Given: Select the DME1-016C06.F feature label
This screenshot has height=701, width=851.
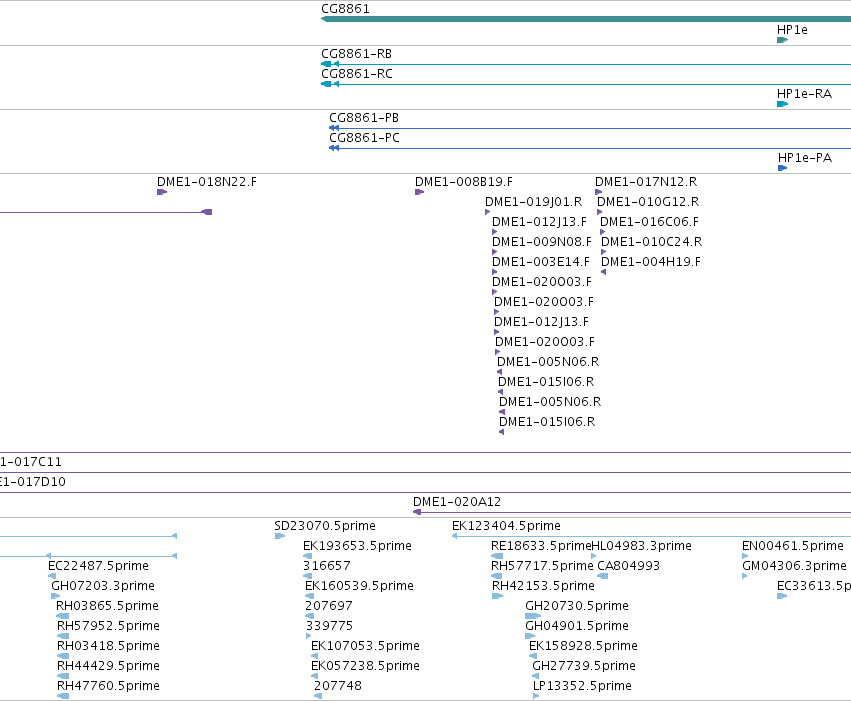Looking at the screenshot, I should [649, 222].
